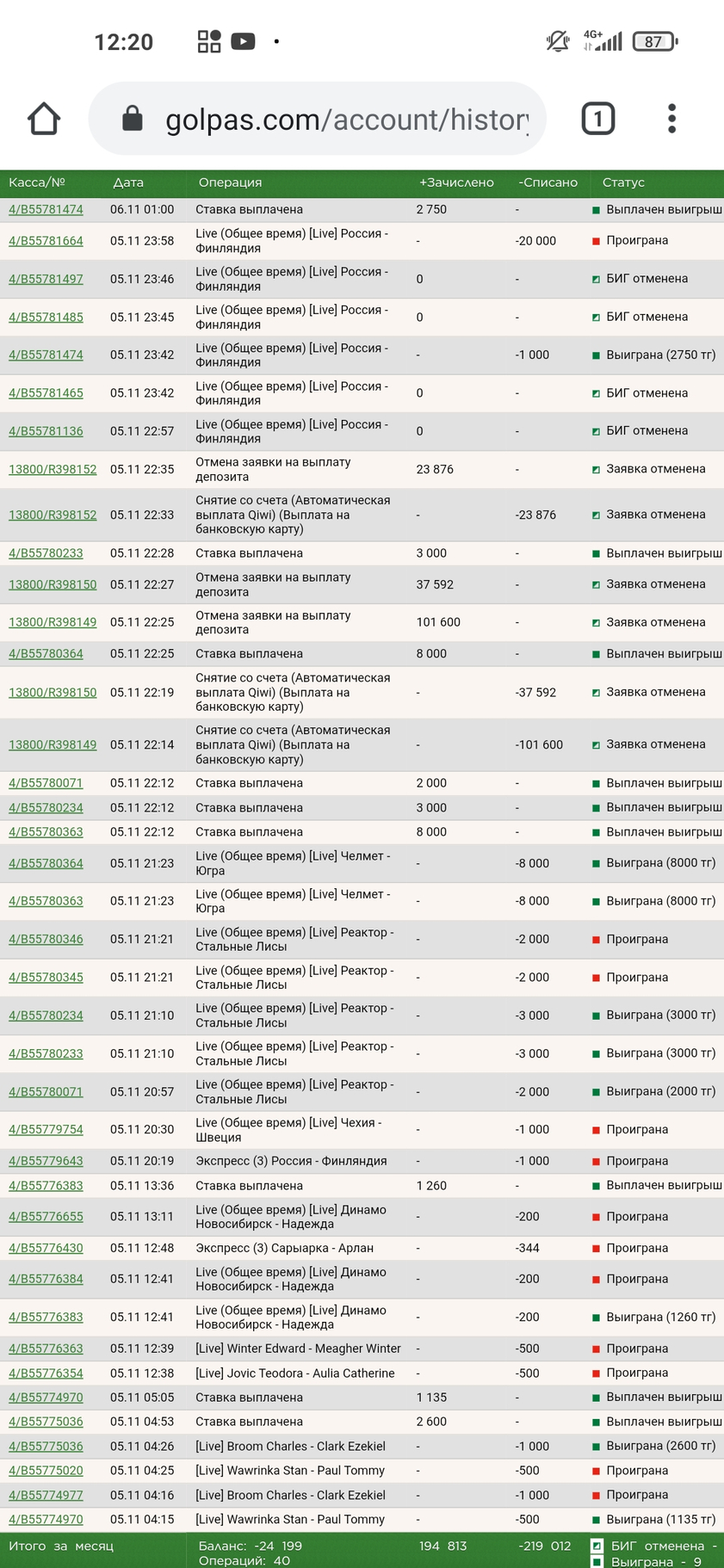Image resolution: width=724 pixels, height=1568 pixels.
Task: Open 4/B55780233 bet placed at 21:10
Action: tap(46, 1053)
